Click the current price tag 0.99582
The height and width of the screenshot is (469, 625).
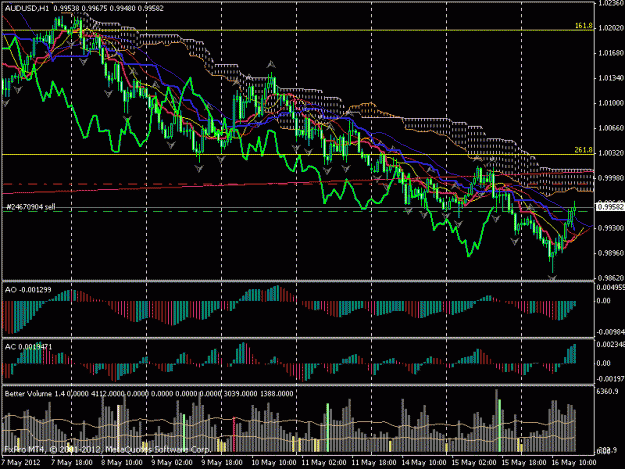click(610, 207)
